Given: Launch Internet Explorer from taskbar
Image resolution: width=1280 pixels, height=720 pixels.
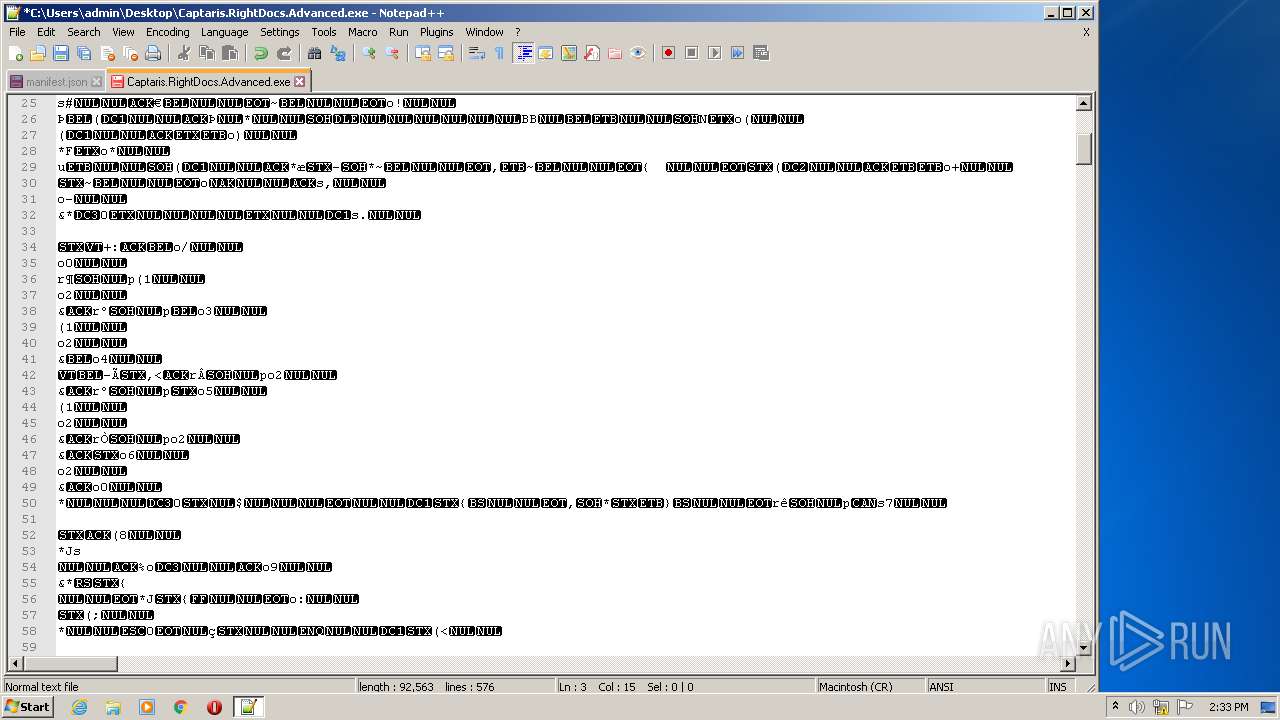Looking at the screenshot, I should [x=79, y=707].
